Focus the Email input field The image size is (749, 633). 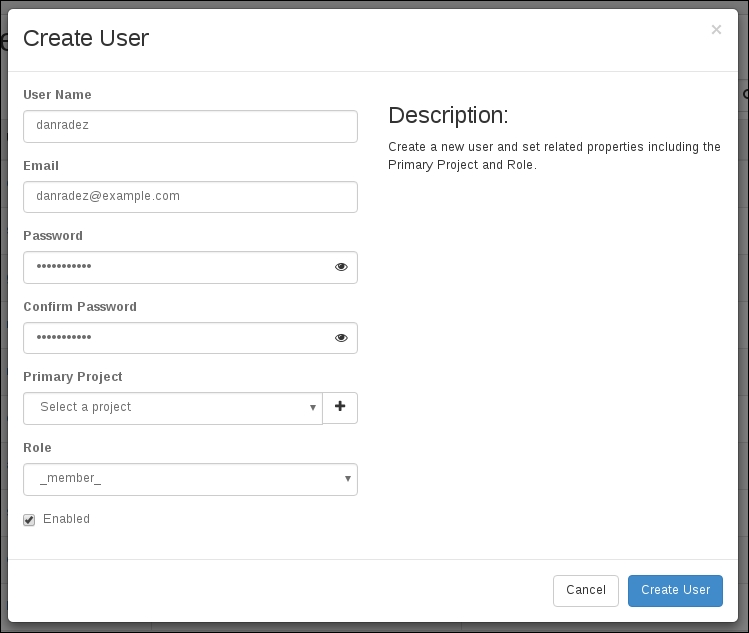click(190, 197)
